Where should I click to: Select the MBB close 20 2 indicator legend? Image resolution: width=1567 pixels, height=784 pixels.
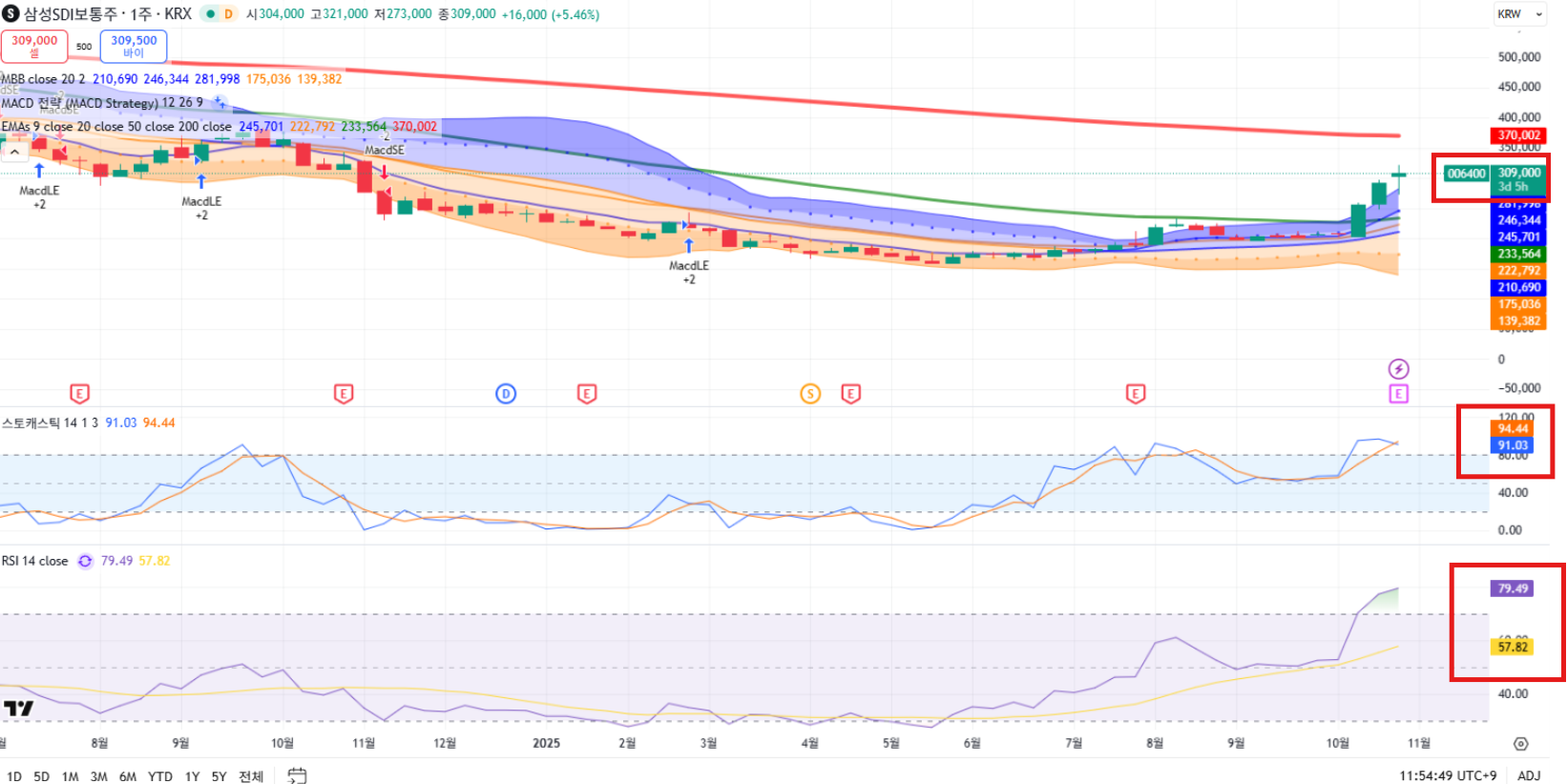(43, 79)
